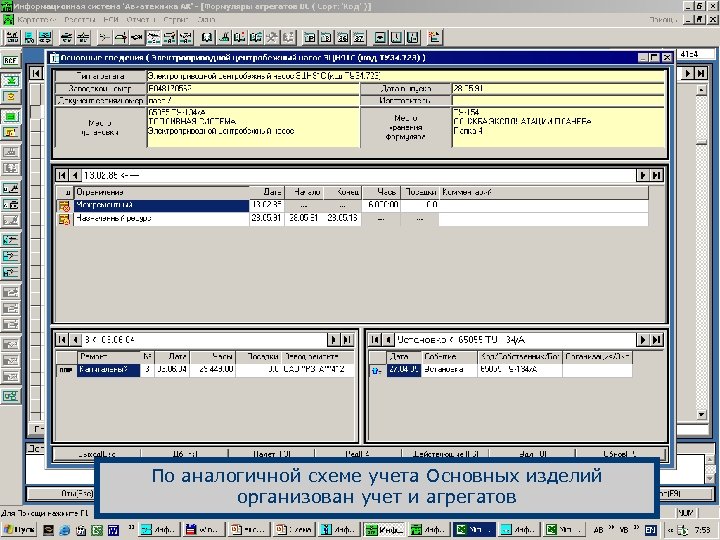Click the Дата выпуска field showing 28.05.91
Image resolution: width=720 pixels, height=540 pixels.
tap(558, 89)
